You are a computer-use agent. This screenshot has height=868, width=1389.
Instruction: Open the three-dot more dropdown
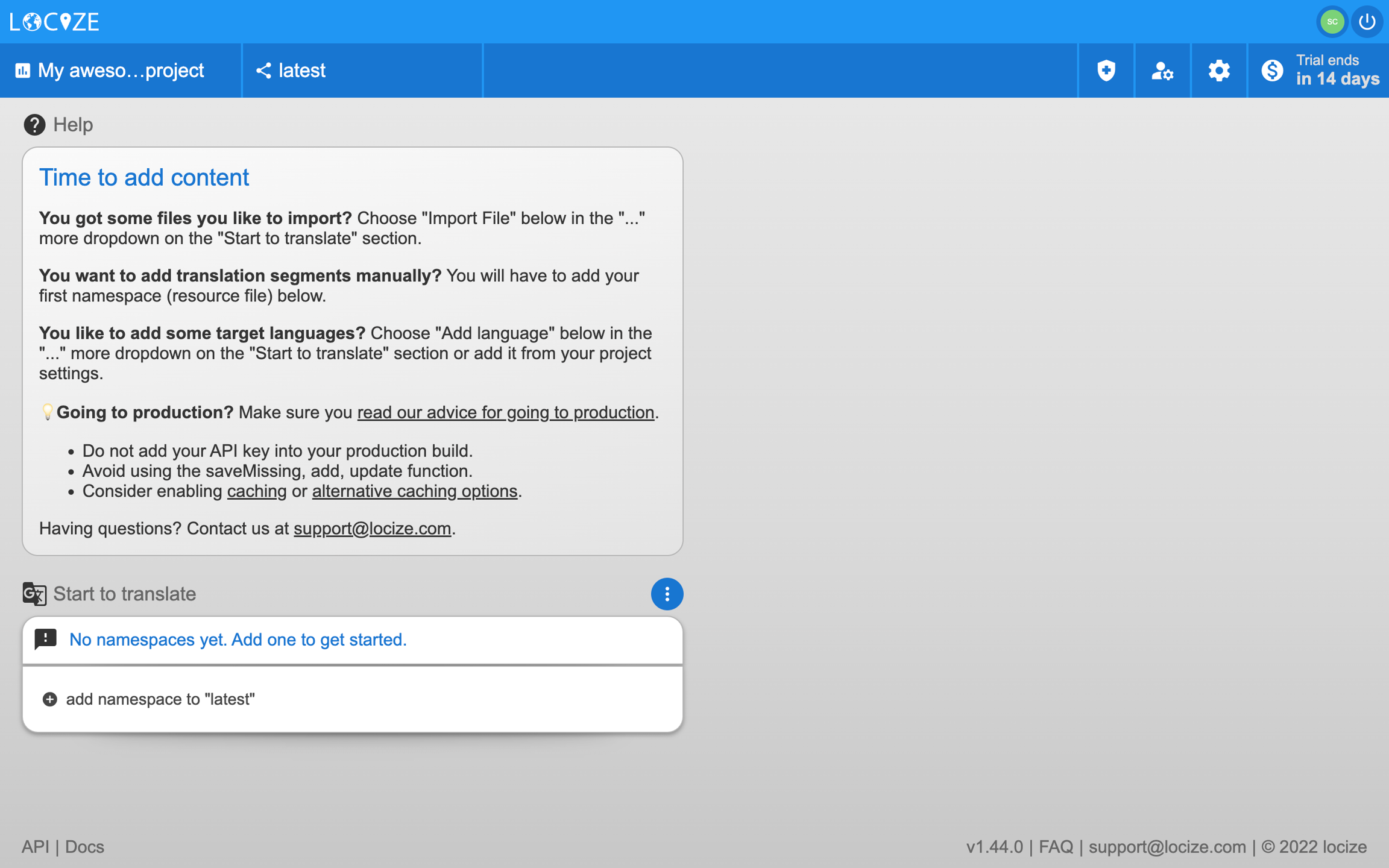pyautogui.click(x=667, y=594)
